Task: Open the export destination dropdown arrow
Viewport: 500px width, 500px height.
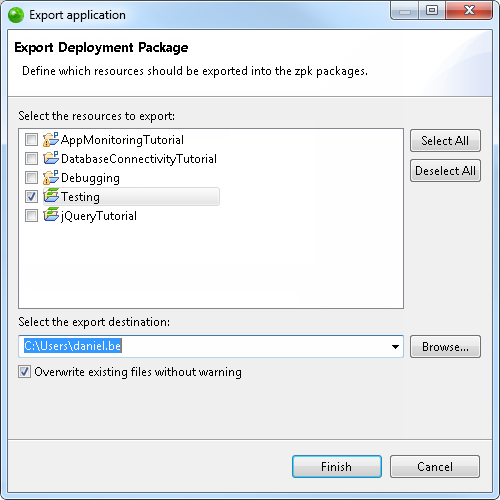Action: [x=395, y=347]
